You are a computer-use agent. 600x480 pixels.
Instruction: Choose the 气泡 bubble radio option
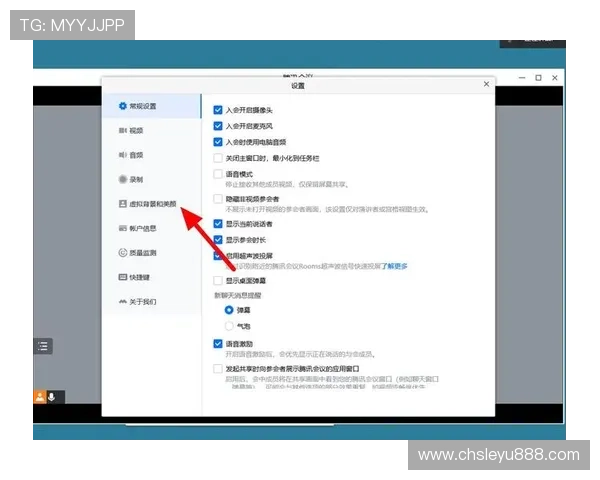(229, 326)
